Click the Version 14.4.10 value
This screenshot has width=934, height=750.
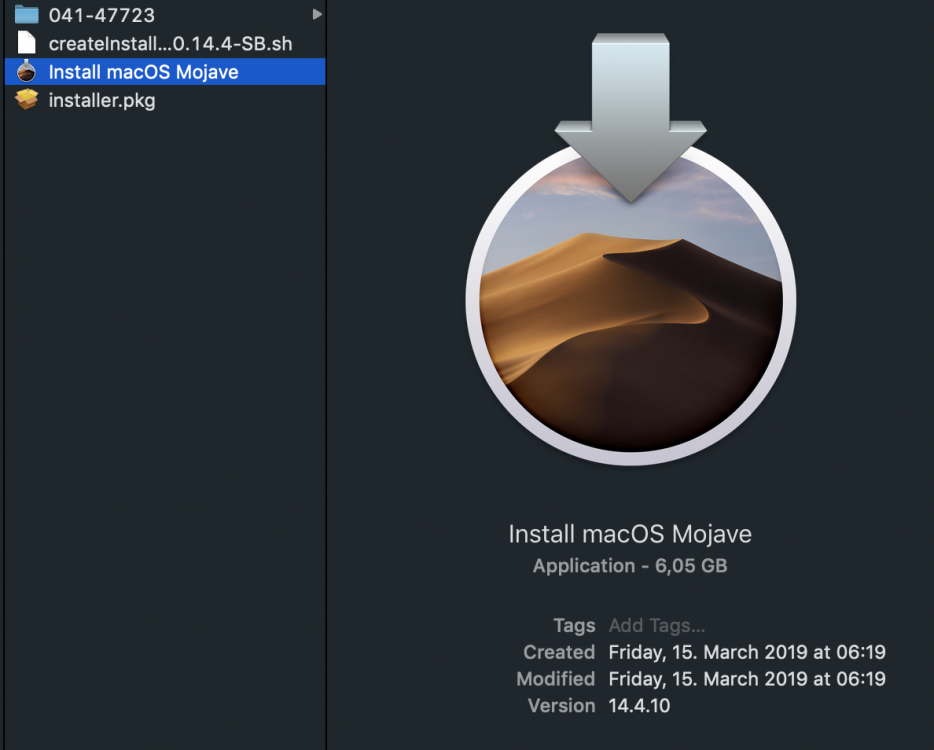(x=639, y=706)
